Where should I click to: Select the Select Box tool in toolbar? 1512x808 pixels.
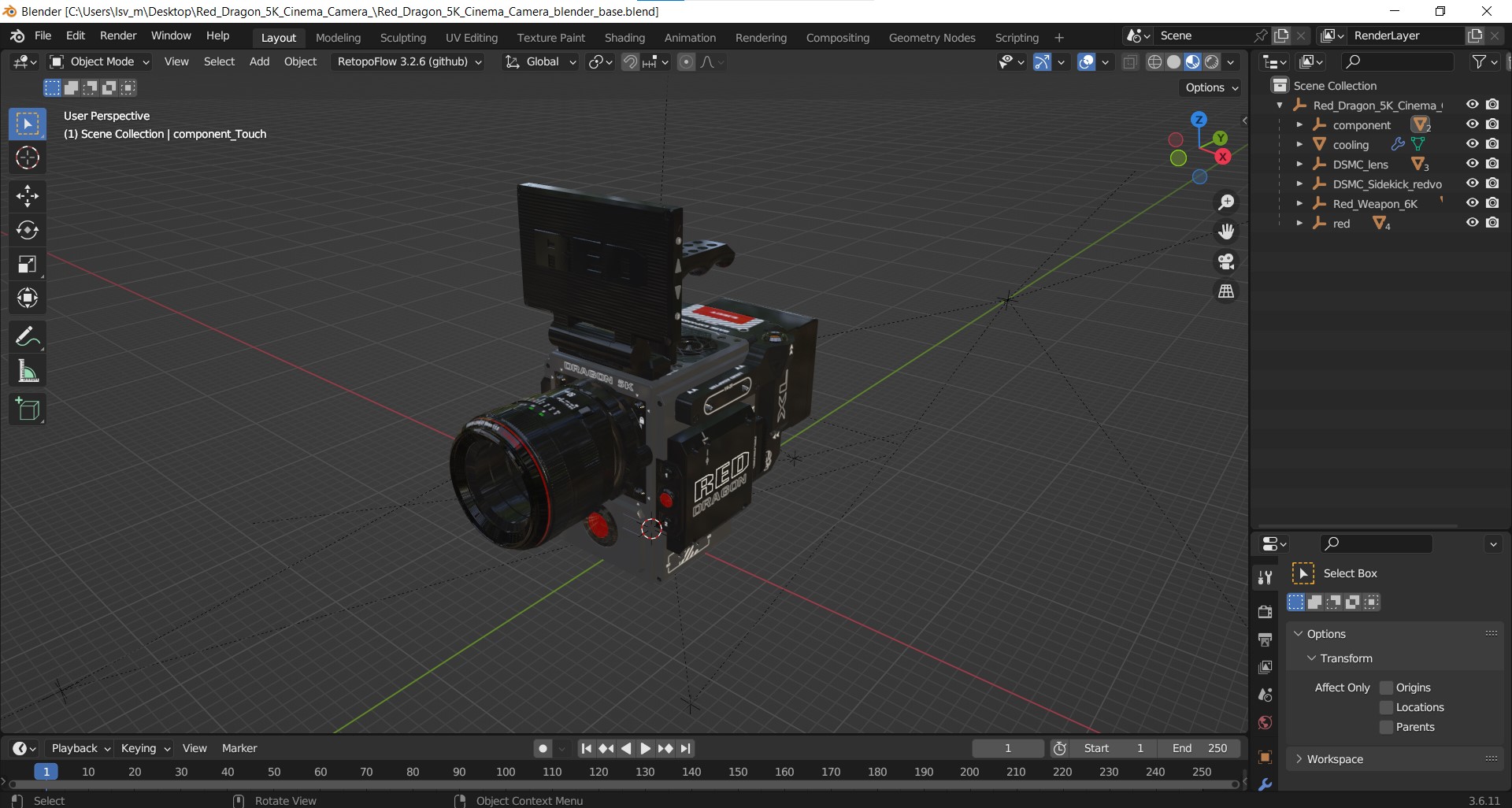tap(28, 124)
